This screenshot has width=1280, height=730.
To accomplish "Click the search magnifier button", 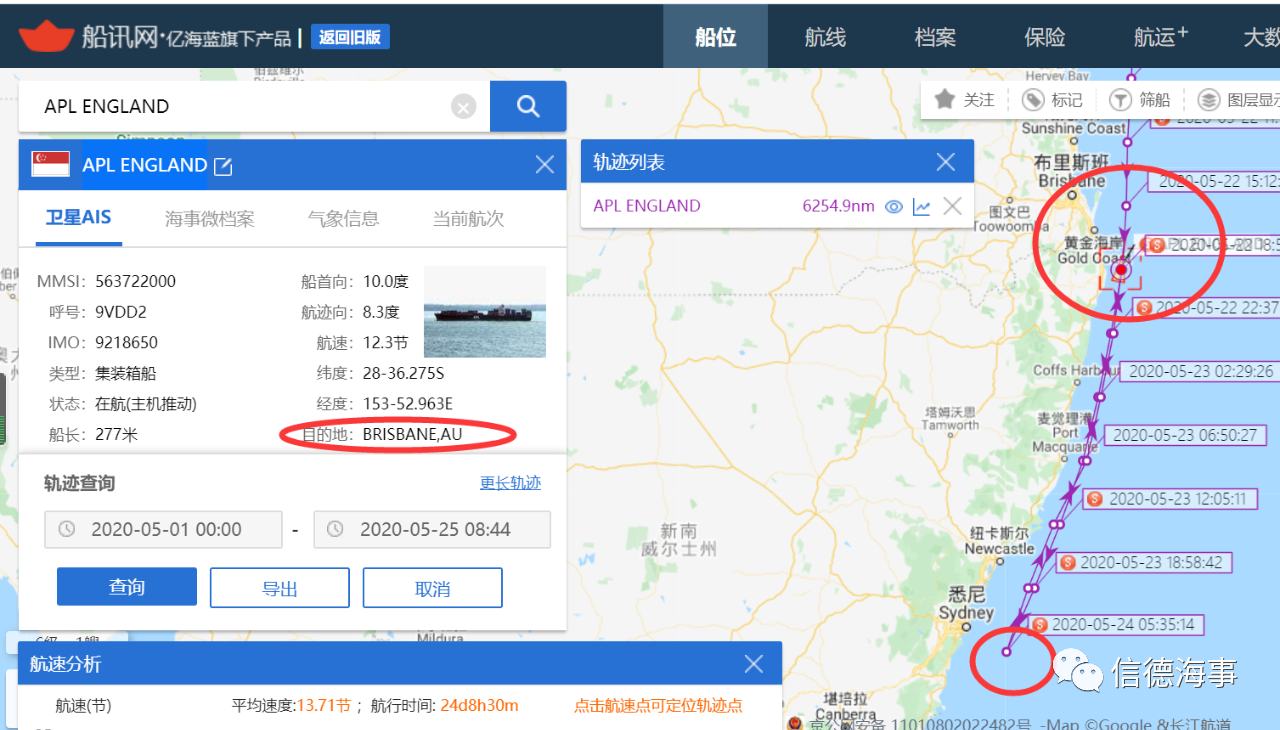I will (x=528, y=106).
